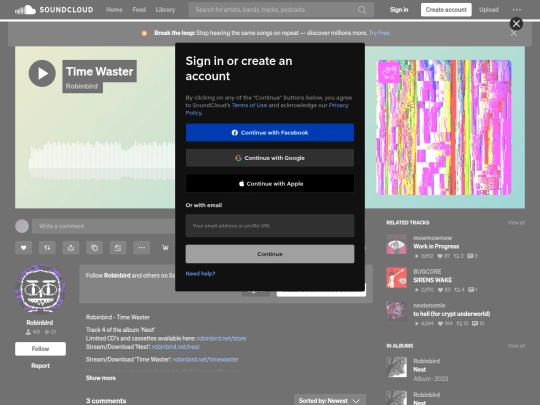The image size is (540, 405).
Task: Open robinbird.net/store link
Action: (x=221, y=339)
